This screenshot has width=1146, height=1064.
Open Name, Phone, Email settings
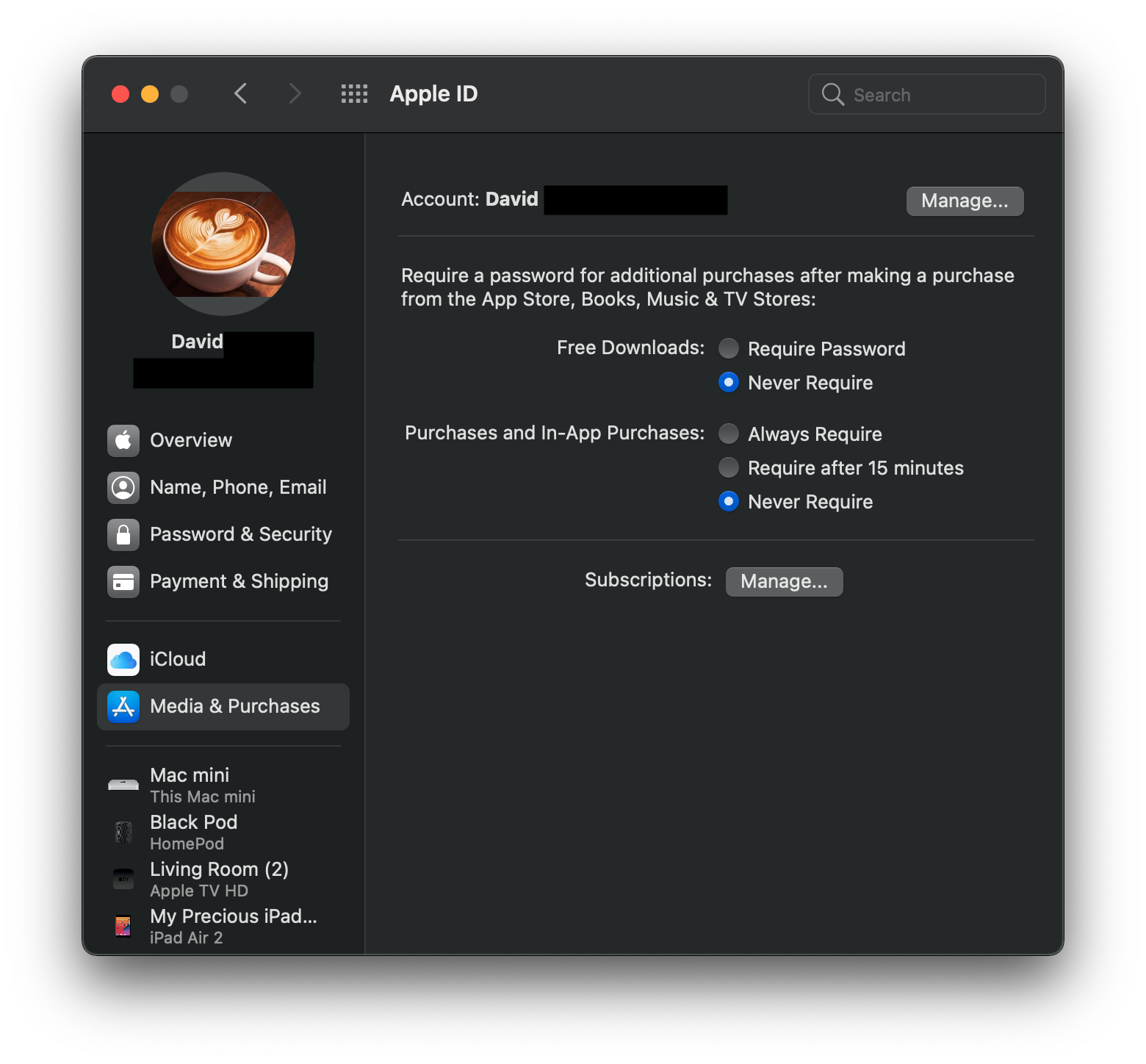click(223, 487)
